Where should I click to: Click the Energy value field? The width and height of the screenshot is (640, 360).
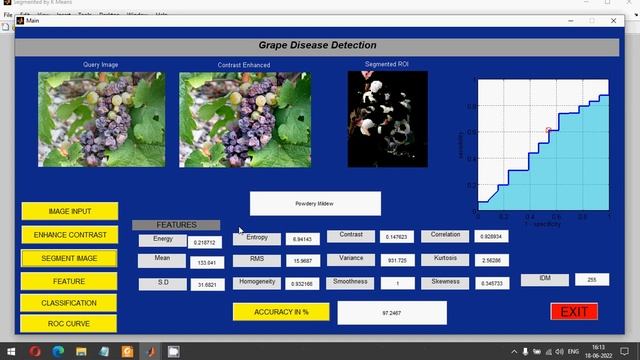pos(205,242)
